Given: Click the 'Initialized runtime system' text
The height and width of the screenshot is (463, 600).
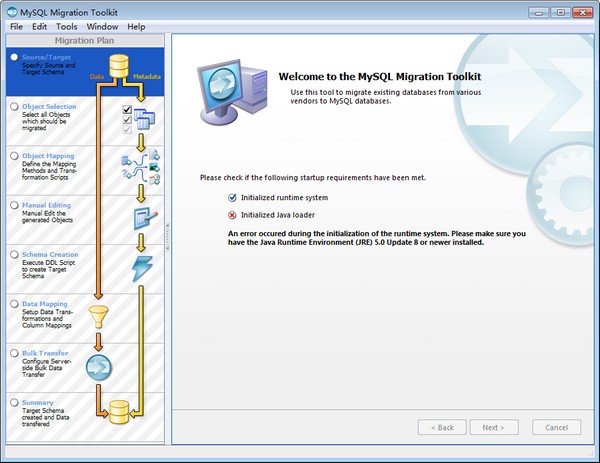Looking at the screenshot, I should point(284,198).
